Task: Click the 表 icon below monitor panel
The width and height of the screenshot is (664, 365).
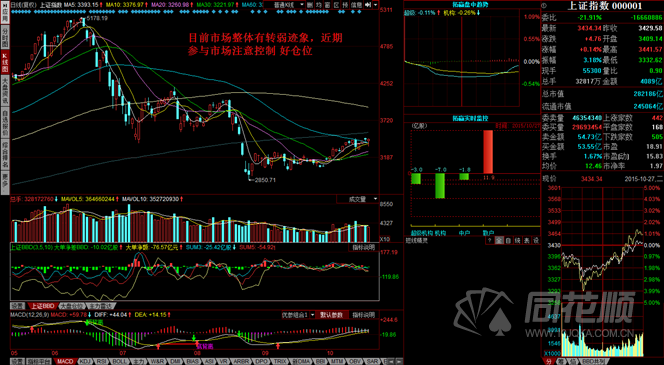Action: click(527, 240)
